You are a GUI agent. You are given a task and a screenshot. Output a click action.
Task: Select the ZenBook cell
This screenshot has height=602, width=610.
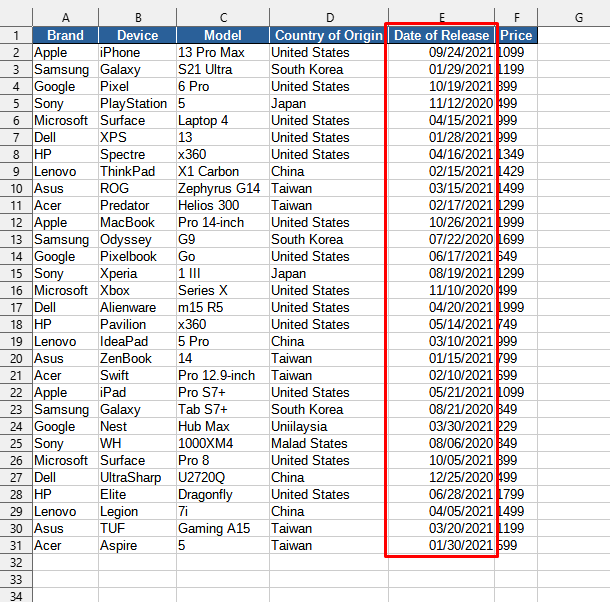tap(137, 358)
